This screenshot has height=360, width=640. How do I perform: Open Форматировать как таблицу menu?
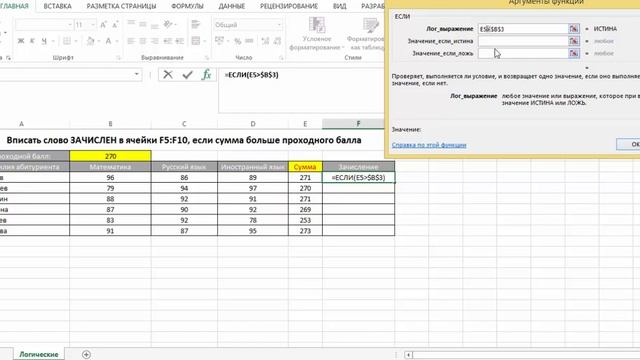(365, 34)
